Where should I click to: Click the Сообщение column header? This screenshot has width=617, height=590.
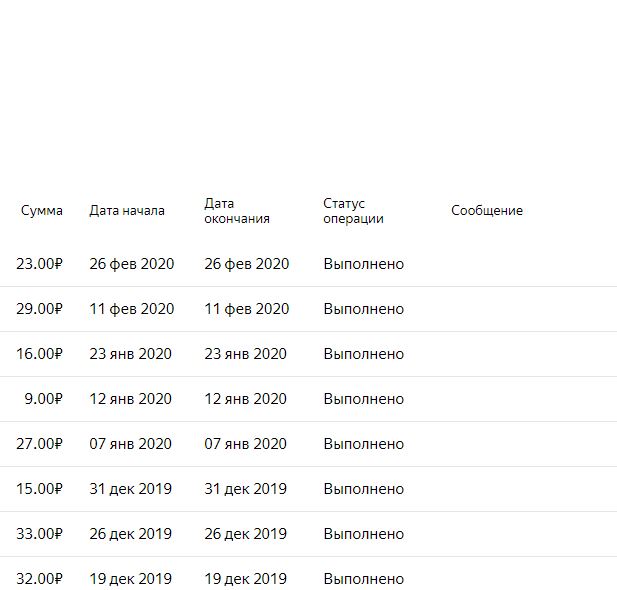click(487, 211)
